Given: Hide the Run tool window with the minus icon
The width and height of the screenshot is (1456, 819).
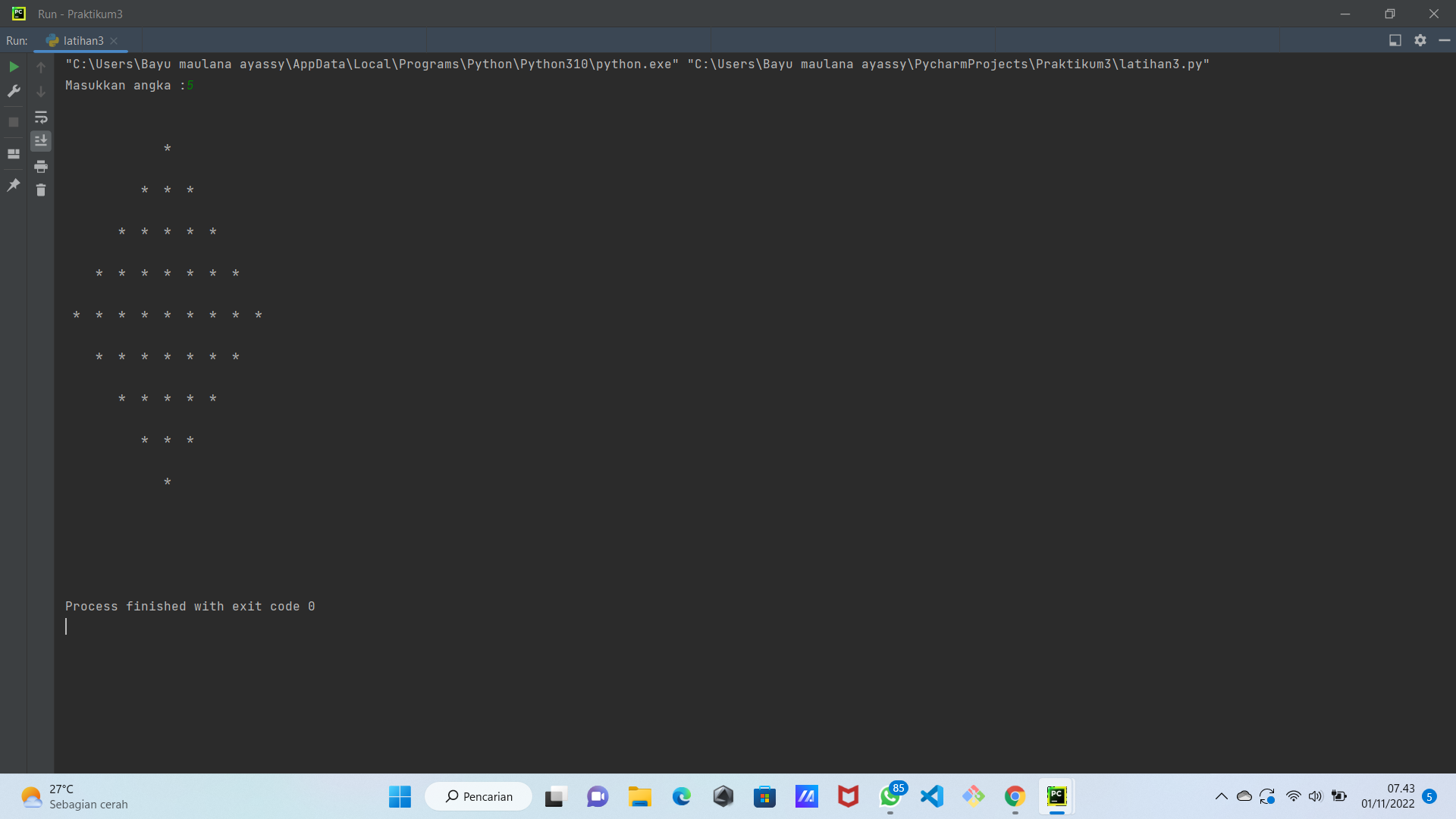Looking at the screenshot, I should 1445,40.
